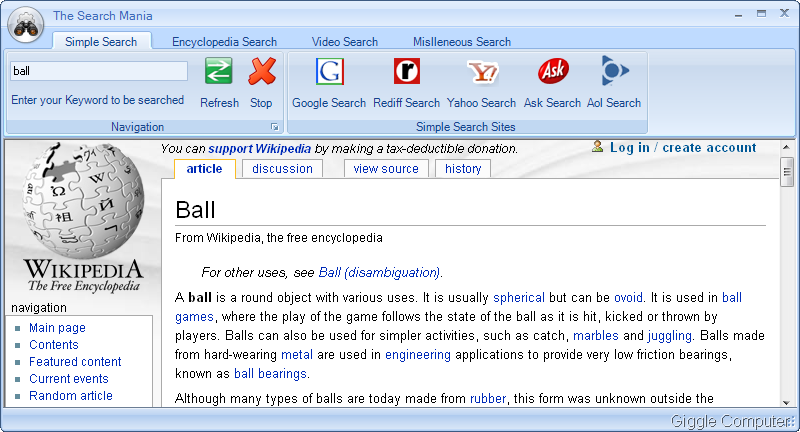Go to Wikipedia Main page
Image resolution: width=800 pixels, height=432 pixels.
click(x=57, y=328)
